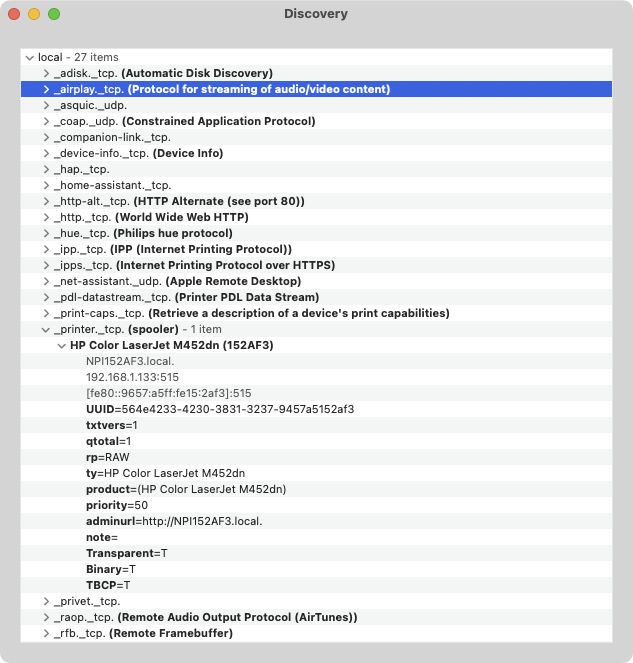
Task: Expand the _ipps._tcp. chevron
Action: coord(46,265)
